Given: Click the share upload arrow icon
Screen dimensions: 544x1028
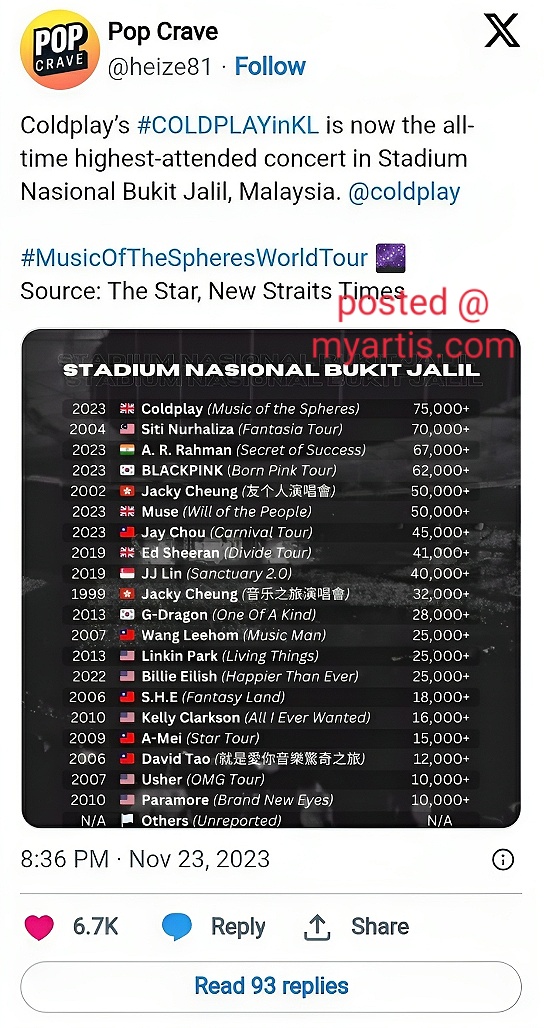Looking at the screenshot, I should (x=317, y=926).
